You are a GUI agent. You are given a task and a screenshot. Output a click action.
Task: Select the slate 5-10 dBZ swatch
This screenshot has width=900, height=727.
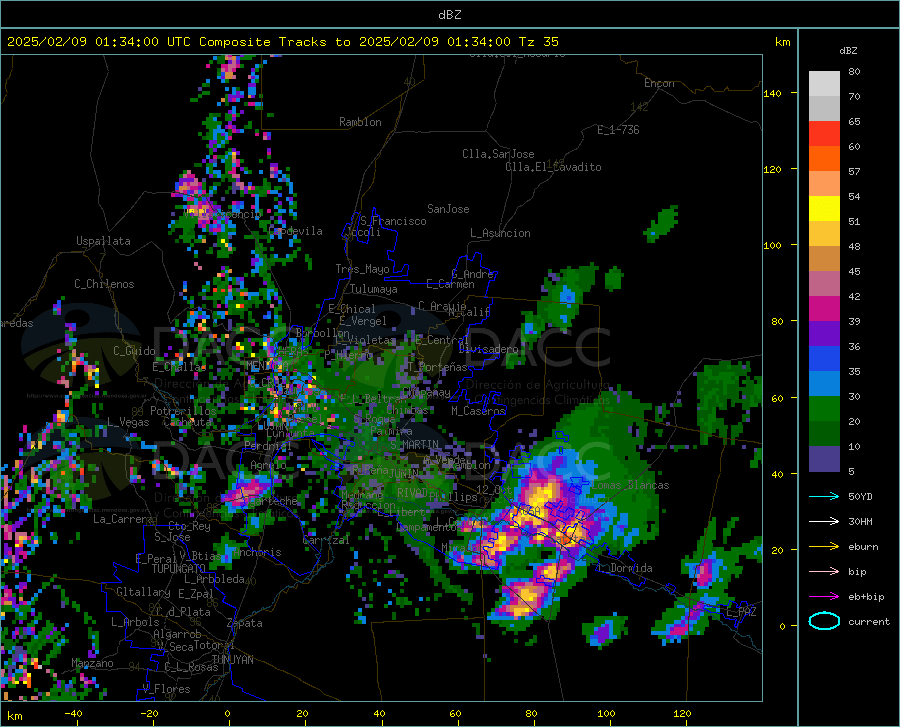tap(824, 458)
